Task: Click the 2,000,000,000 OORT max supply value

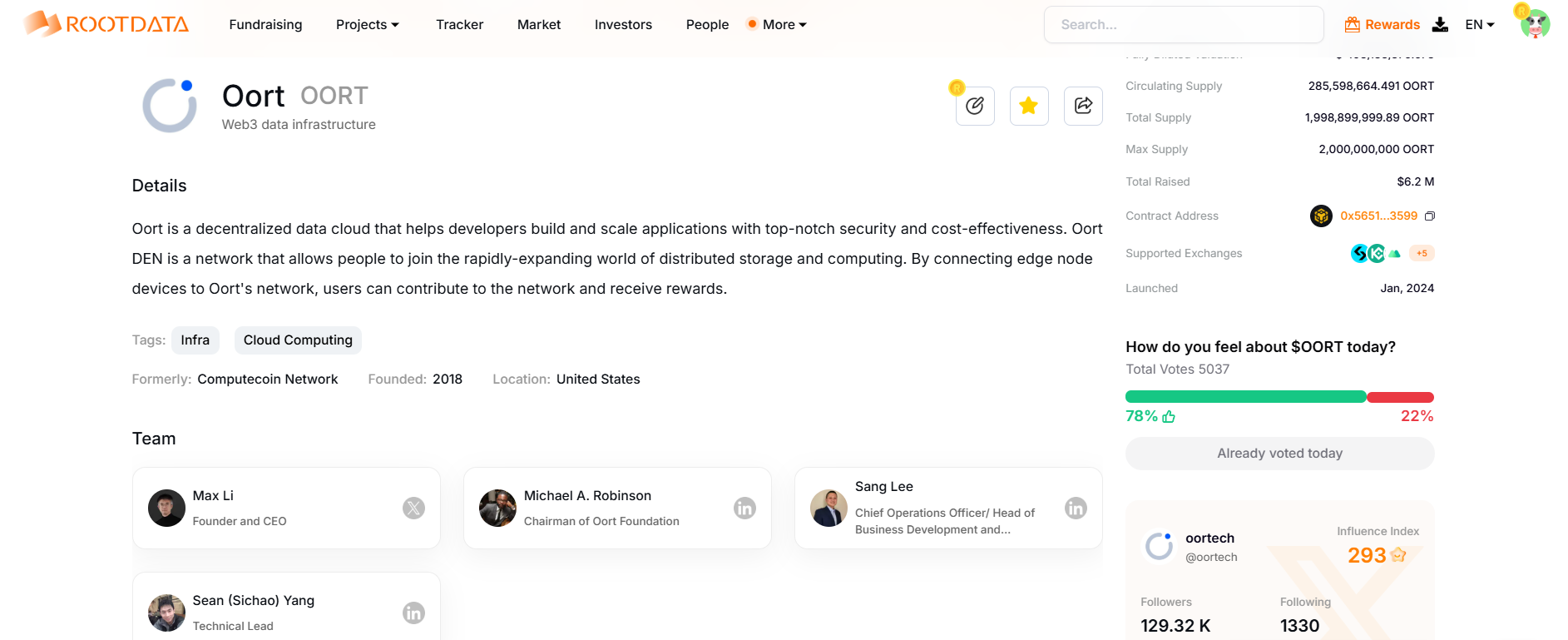Action: [x=1376, y=149]
